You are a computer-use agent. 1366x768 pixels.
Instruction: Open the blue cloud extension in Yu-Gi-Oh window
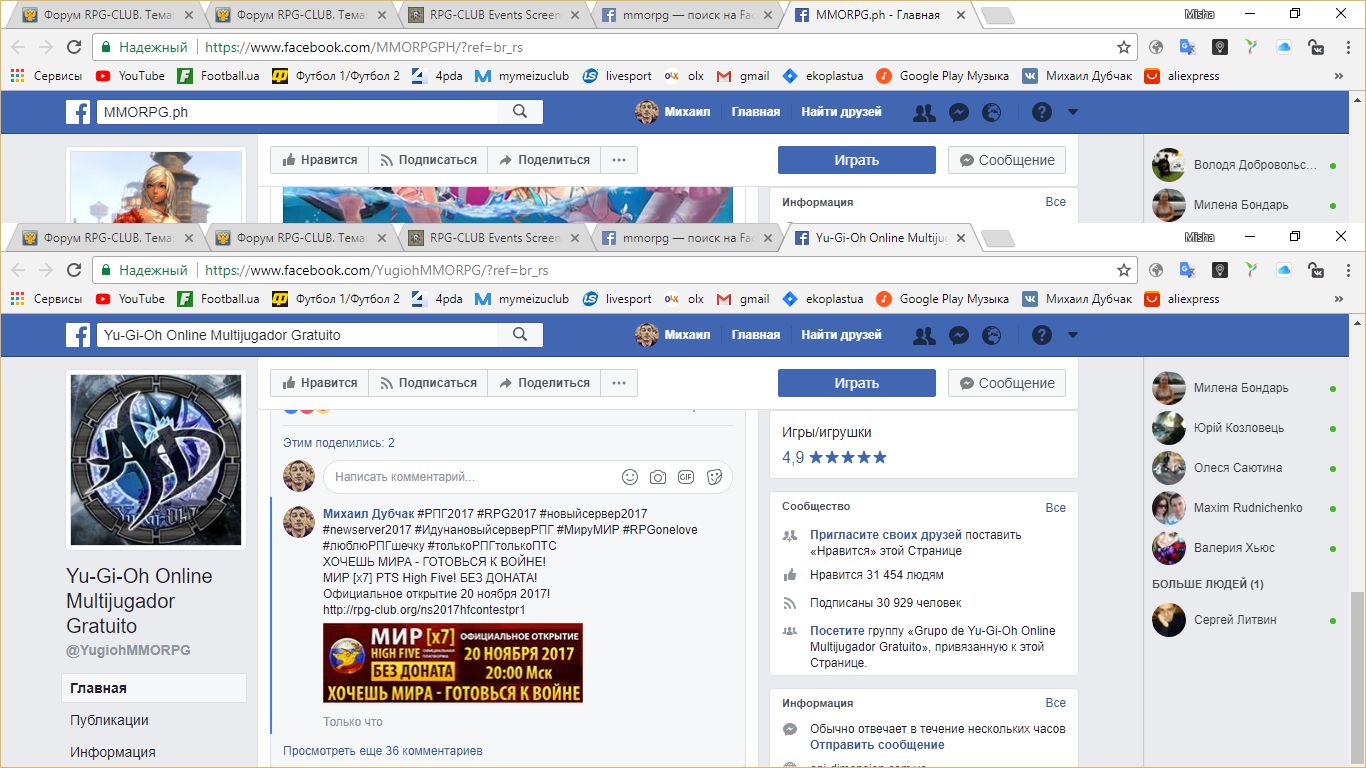1285,270
